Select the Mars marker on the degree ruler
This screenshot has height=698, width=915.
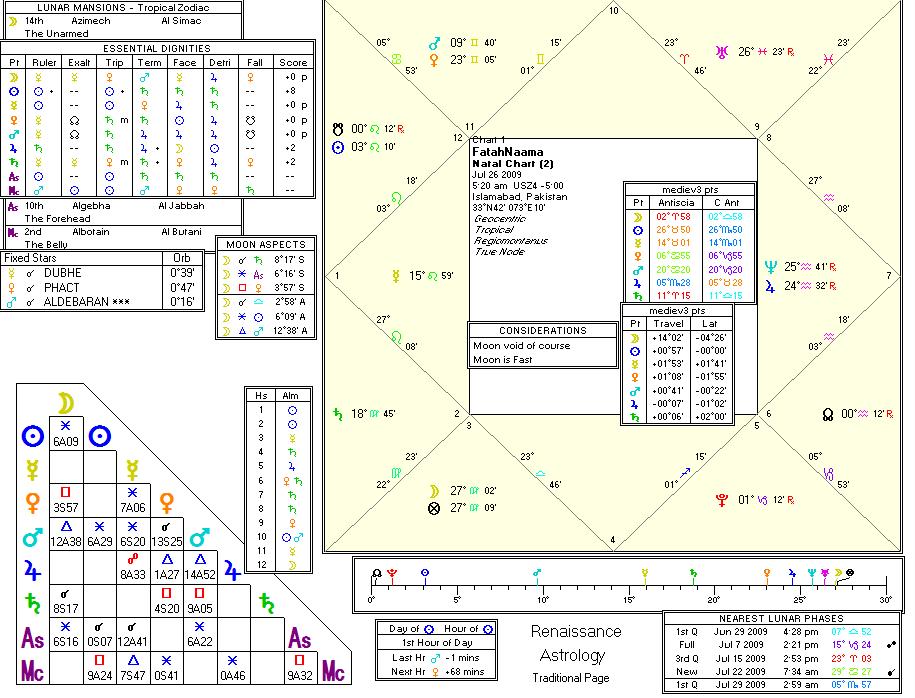[x=537, y=574]
